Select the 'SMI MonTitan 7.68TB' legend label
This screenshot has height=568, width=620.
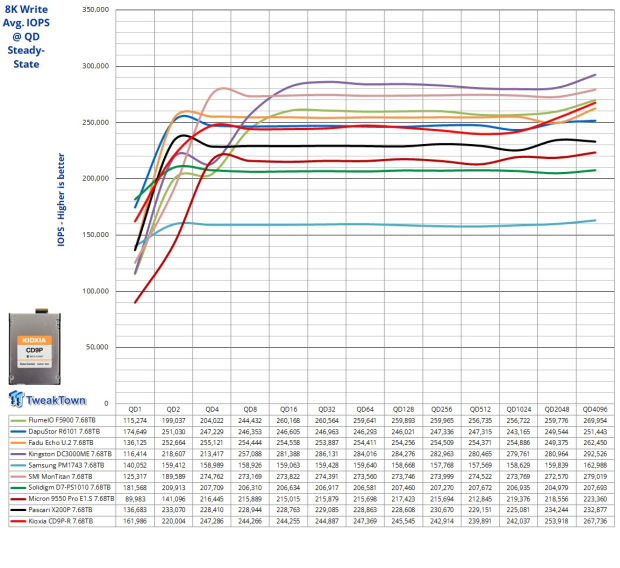(x=60, y=477)
